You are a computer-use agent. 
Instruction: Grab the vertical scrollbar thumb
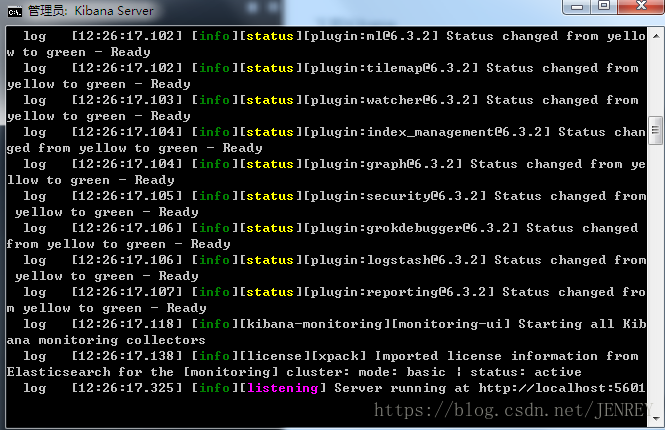pyautogui.click(x=656, y=131)
